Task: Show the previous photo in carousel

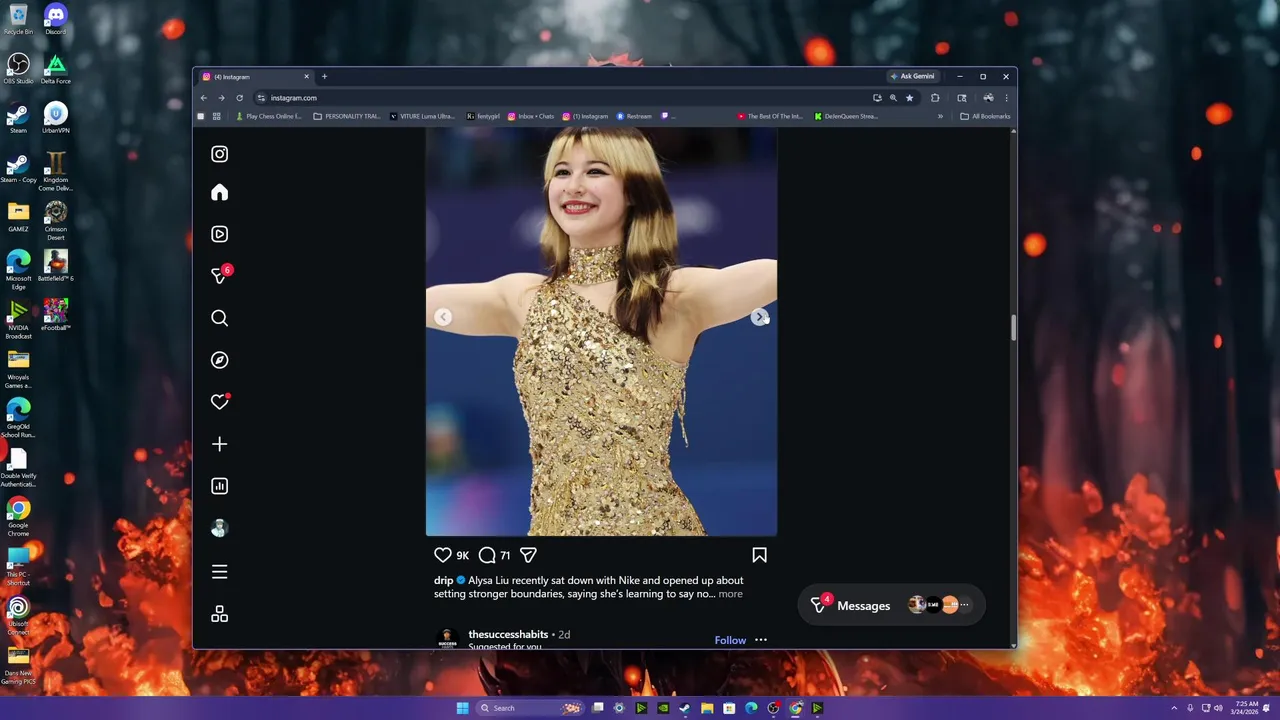Action: (443, 317)
